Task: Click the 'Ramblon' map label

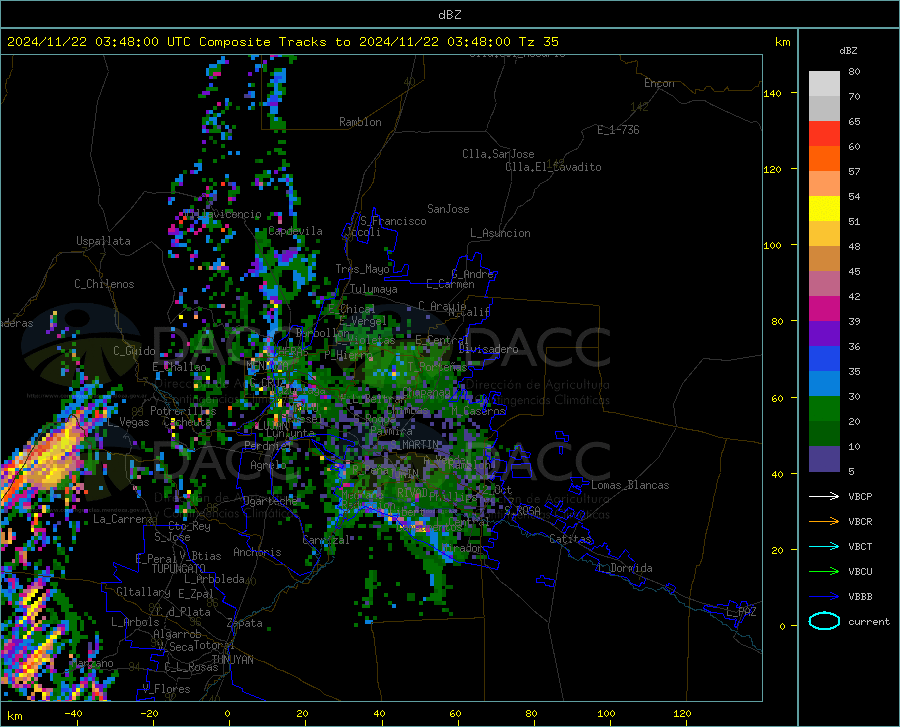Action: (x=360, y=122)
